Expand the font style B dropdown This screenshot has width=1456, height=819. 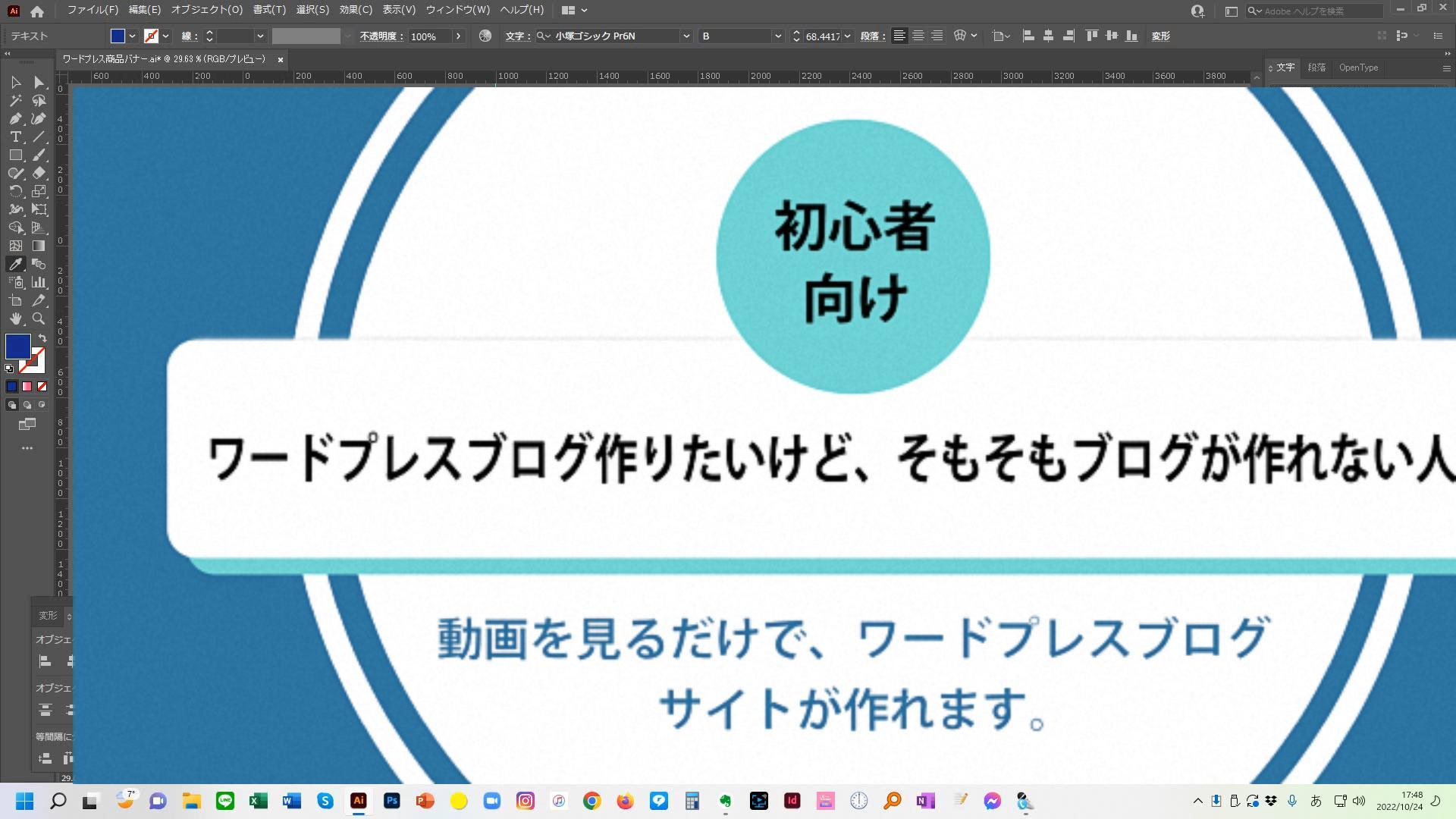[777, 36]
